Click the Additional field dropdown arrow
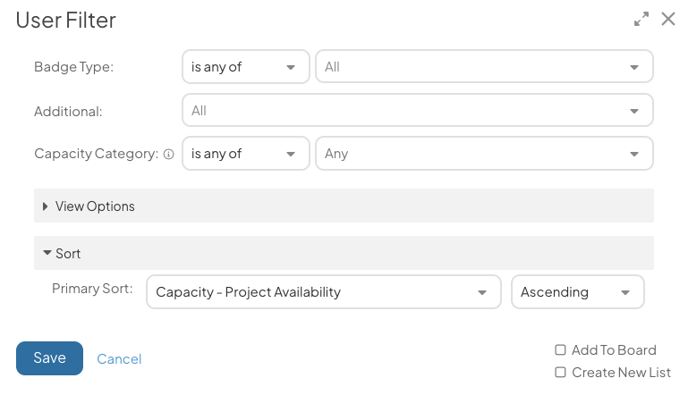 (634, 111)
